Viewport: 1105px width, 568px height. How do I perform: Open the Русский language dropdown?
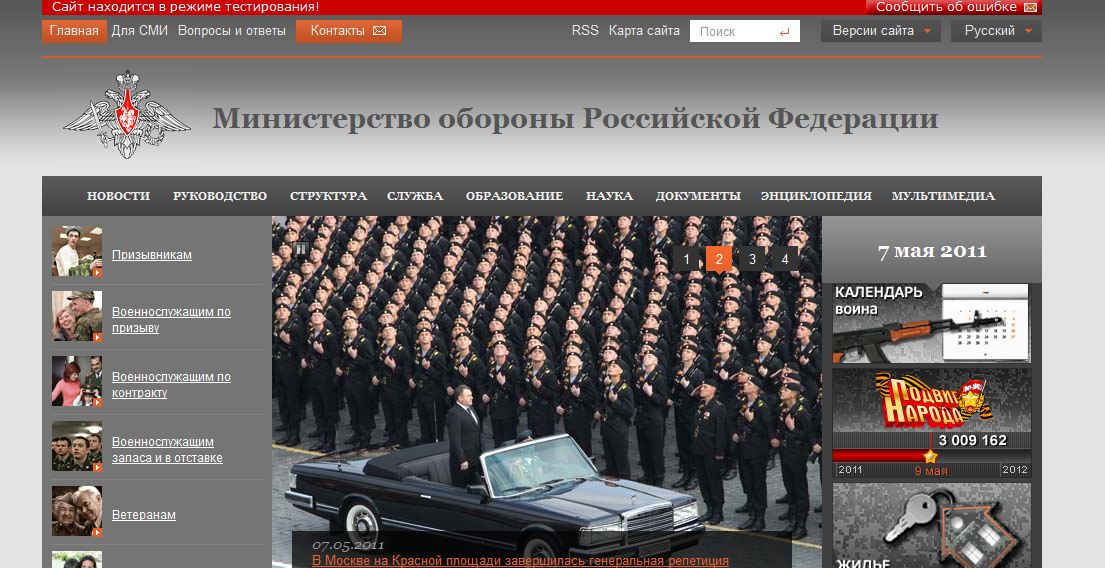pyautogui.click(x=996, y=31)
